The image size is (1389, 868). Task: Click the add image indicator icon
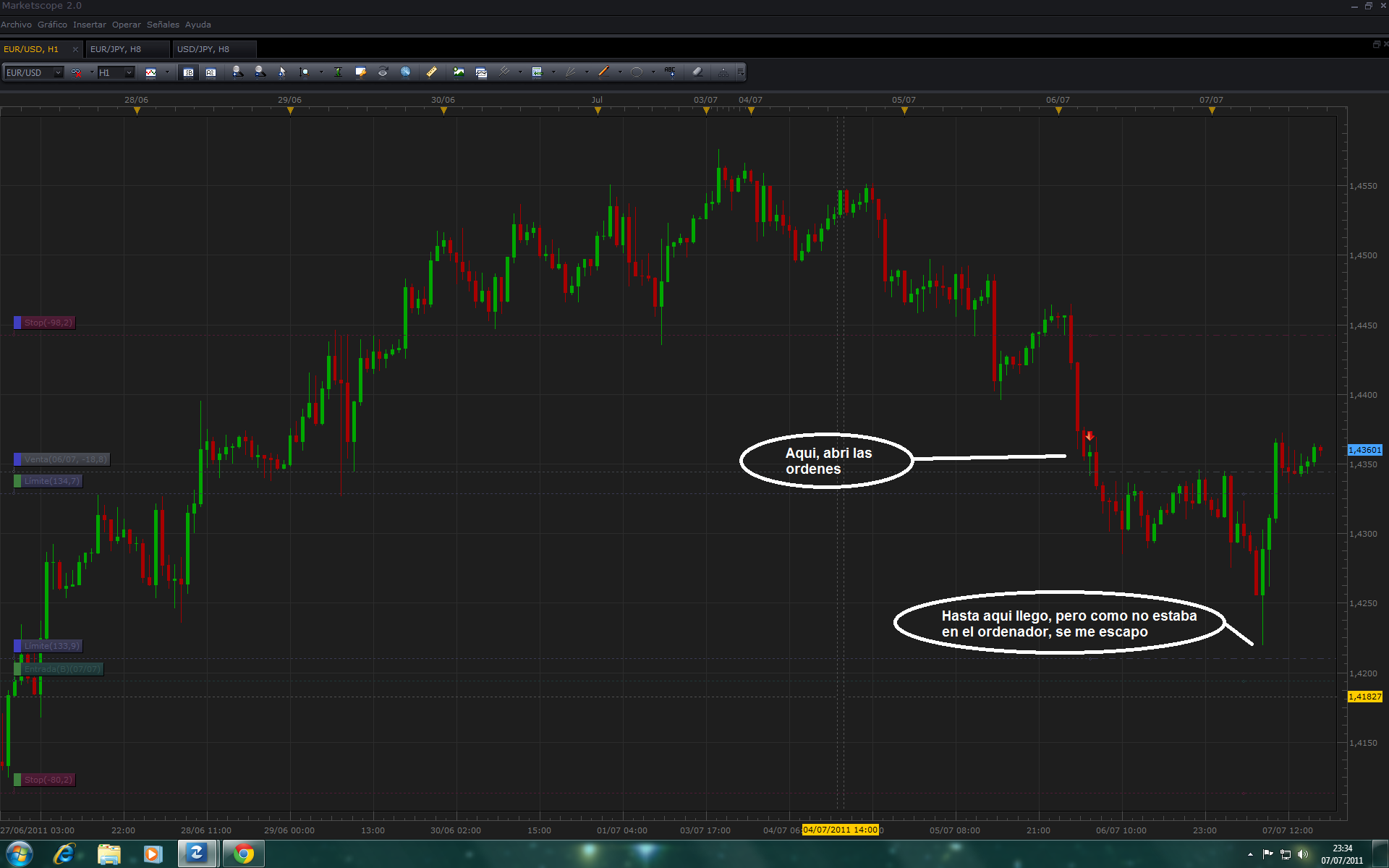[459, 72]
